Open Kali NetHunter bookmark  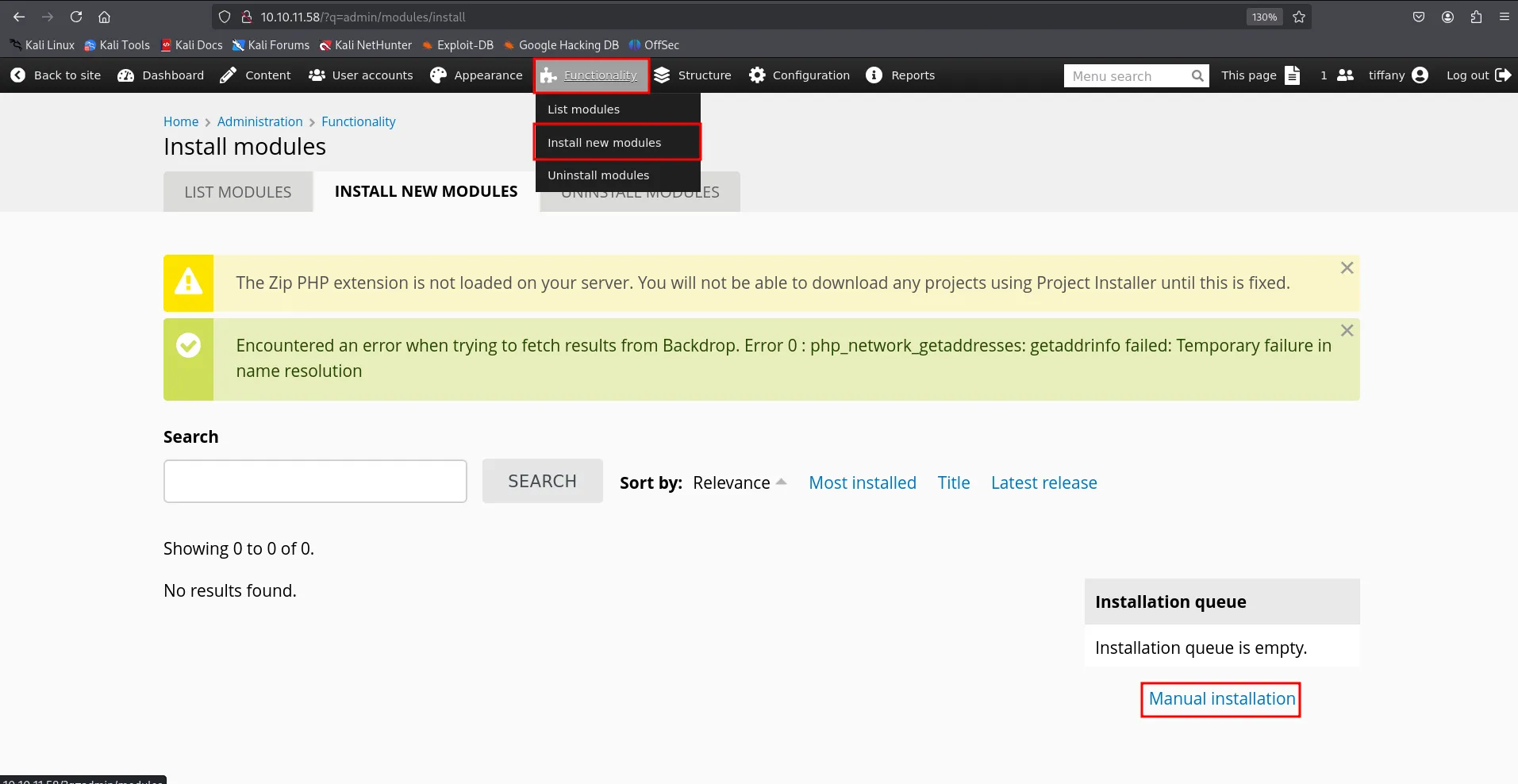tap(366, 45)
